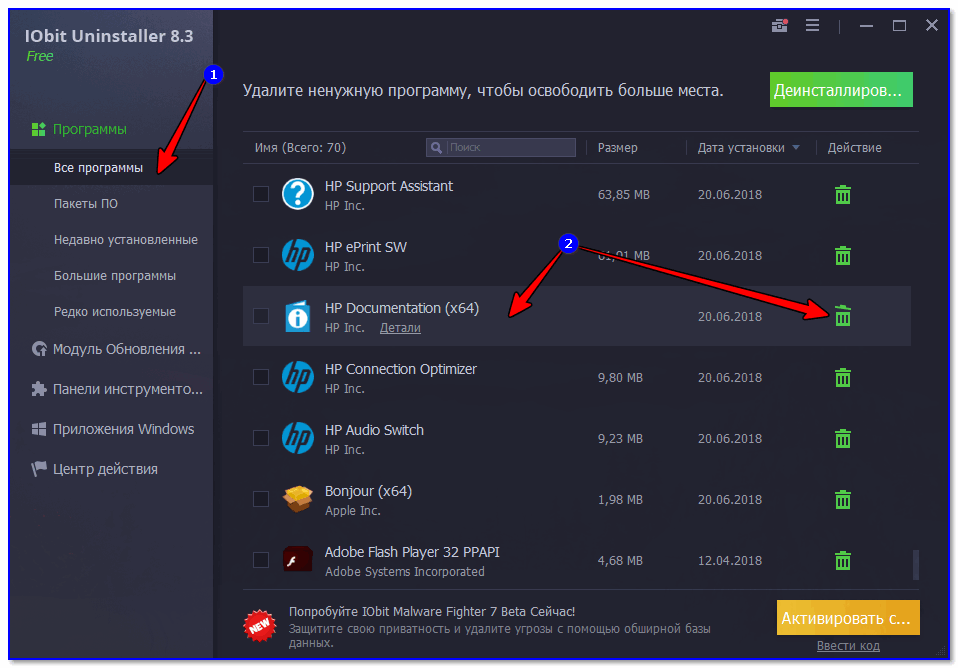Click the Действие column header
Image resolution: width=958 pixels, height=668 pixels.
pos(854,147)
